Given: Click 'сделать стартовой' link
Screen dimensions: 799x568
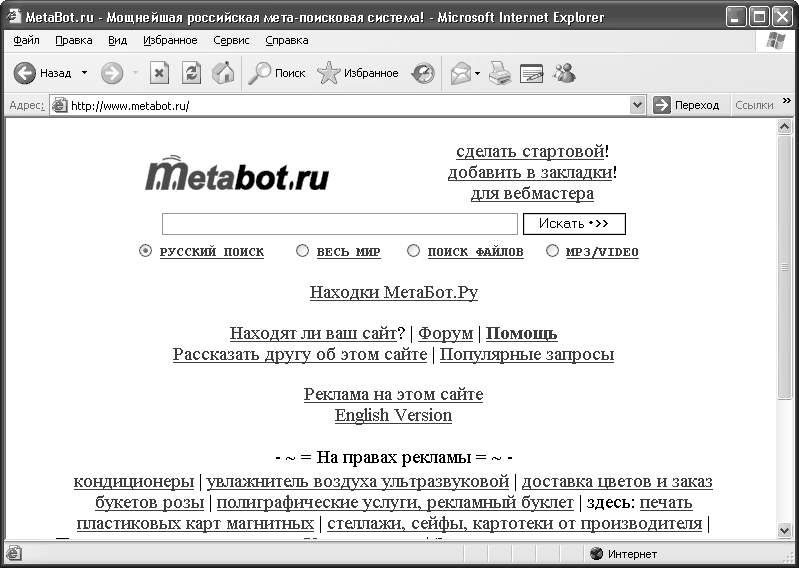Looking at the screenshot, I should click(530, 151).
